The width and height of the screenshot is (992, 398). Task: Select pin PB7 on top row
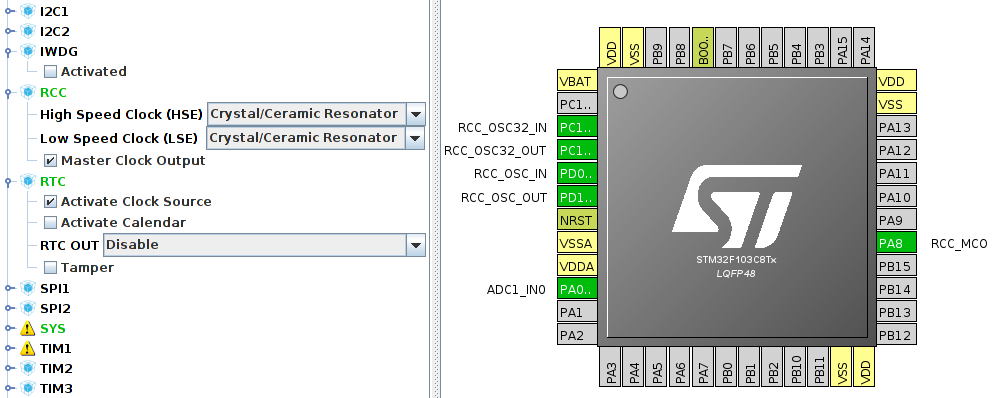coord(727,47)
